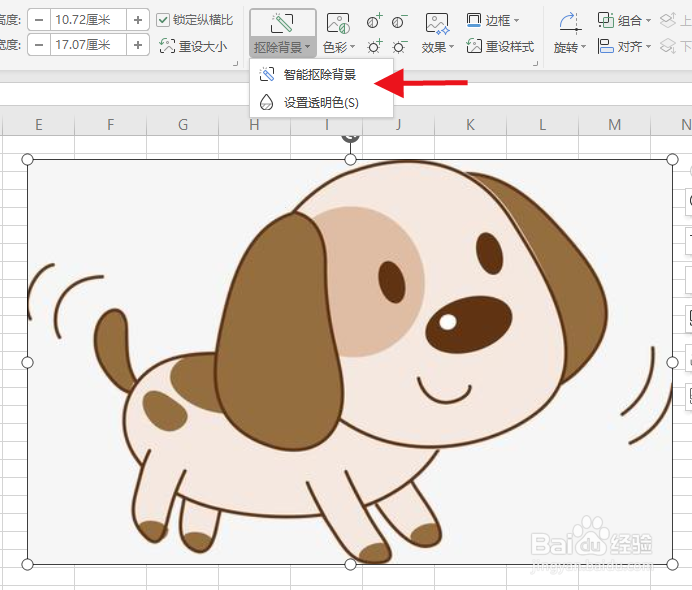Click the image top-right resize handle

point(672,159)
